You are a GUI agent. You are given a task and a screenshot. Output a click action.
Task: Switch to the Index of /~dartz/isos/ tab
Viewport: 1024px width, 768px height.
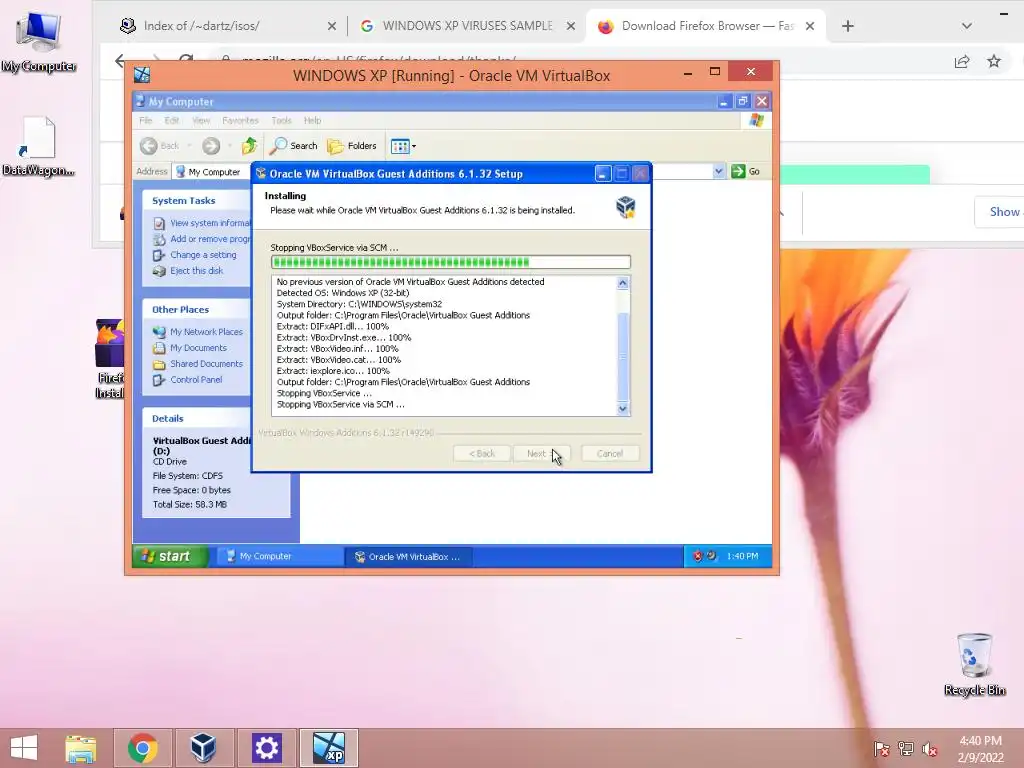(x=228, y=26)
